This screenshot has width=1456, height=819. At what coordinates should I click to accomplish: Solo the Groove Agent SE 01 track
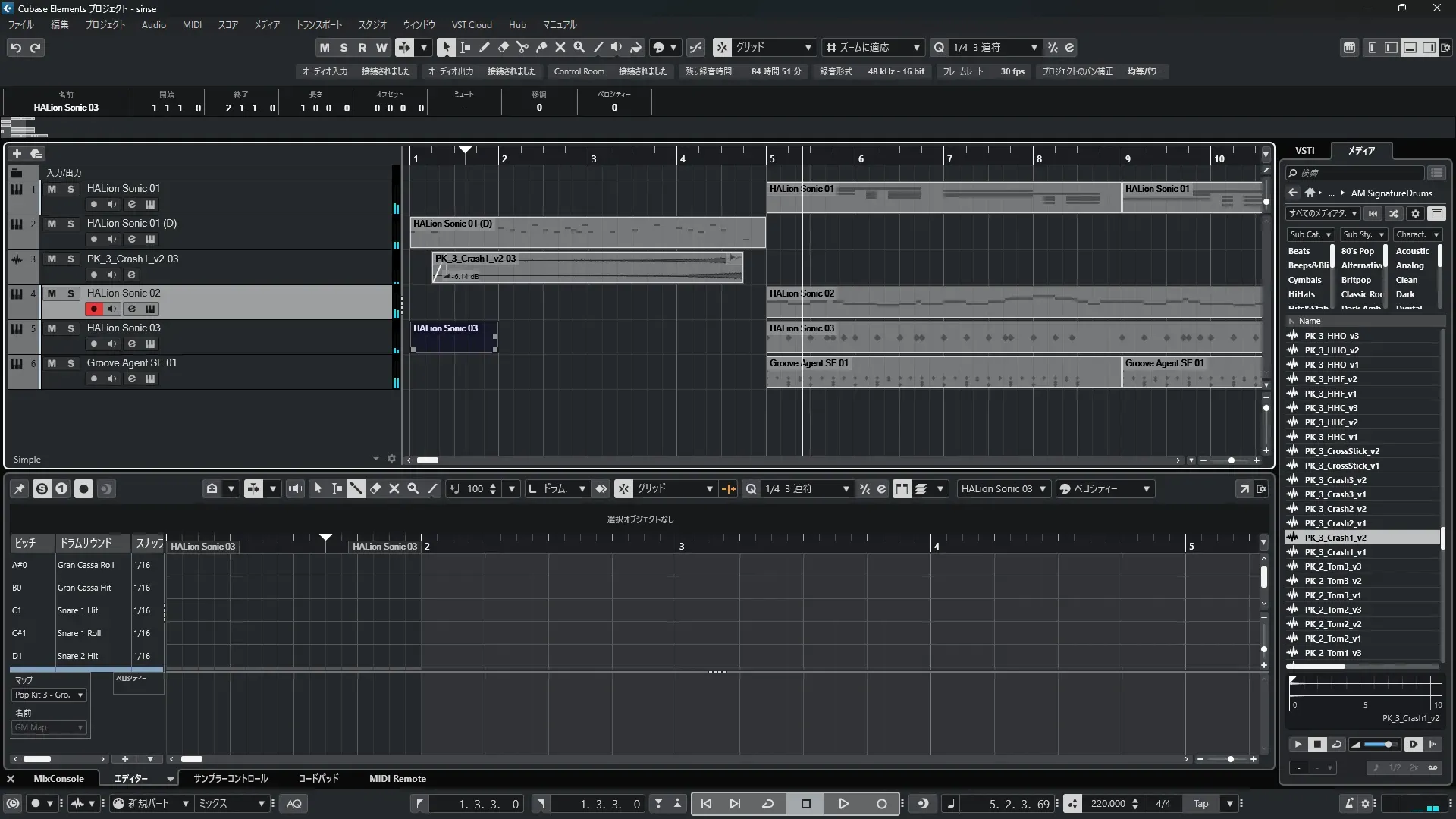[x=71, y=363]
